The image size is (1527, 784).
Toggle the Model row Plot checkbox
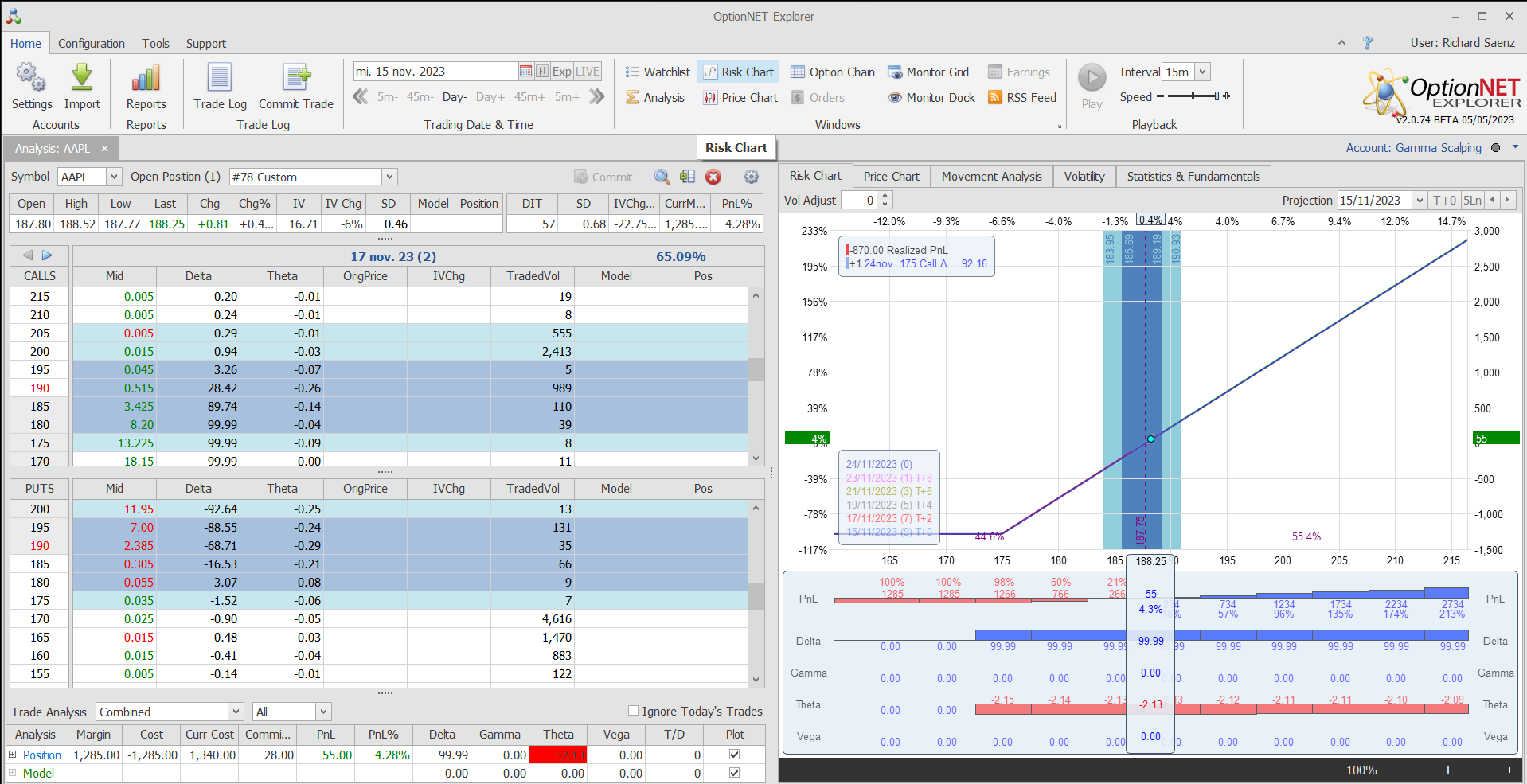(734, 773)
